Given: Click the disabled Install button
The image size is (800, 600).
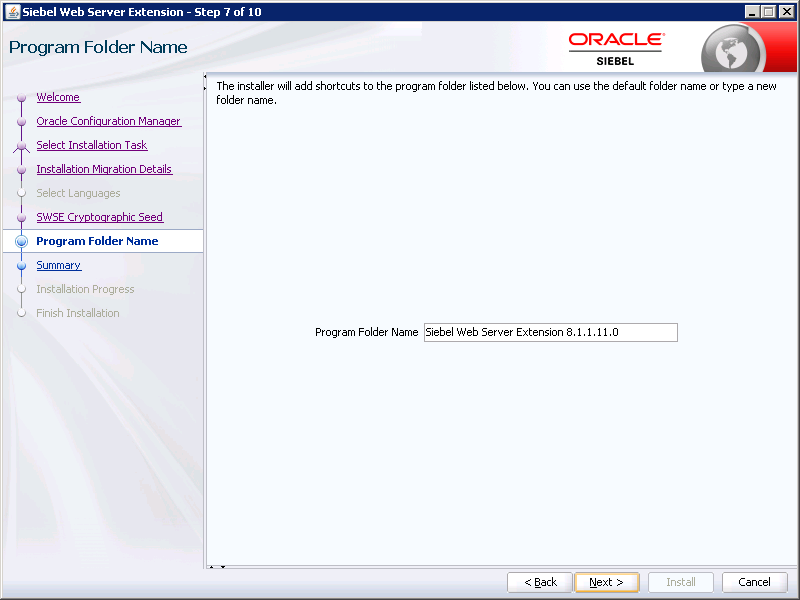Looking at the screenshot, I should tap(681, 582).
